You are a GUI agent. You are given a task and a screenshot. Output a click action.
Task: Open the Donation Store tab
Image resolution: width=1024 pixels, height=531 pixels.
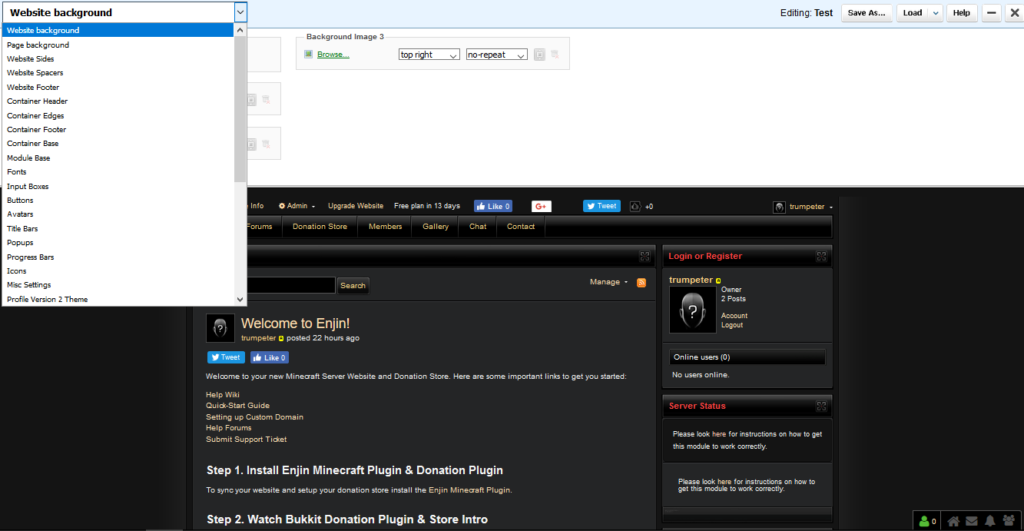pyautogui.click(x=320, y=227)
